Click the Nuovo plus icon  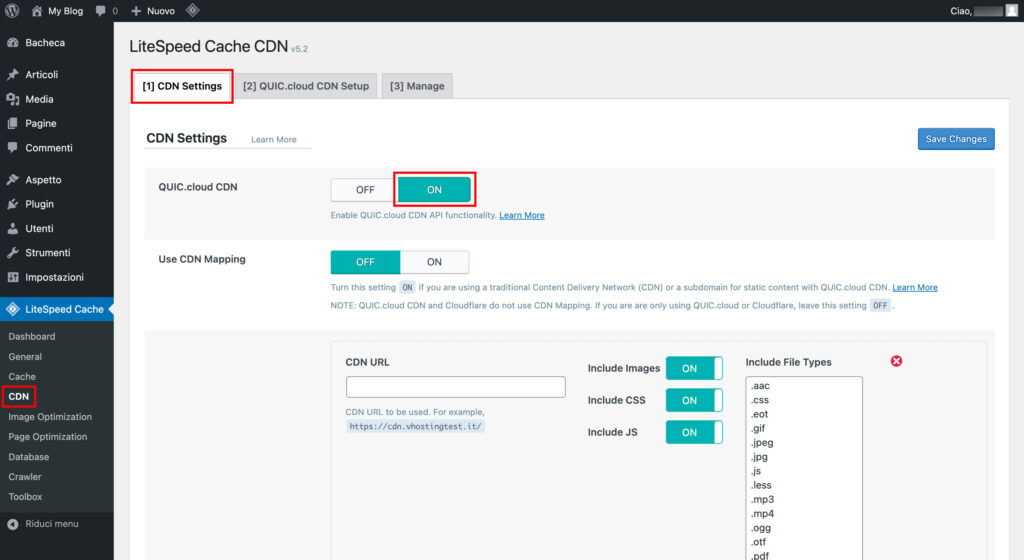136,11
